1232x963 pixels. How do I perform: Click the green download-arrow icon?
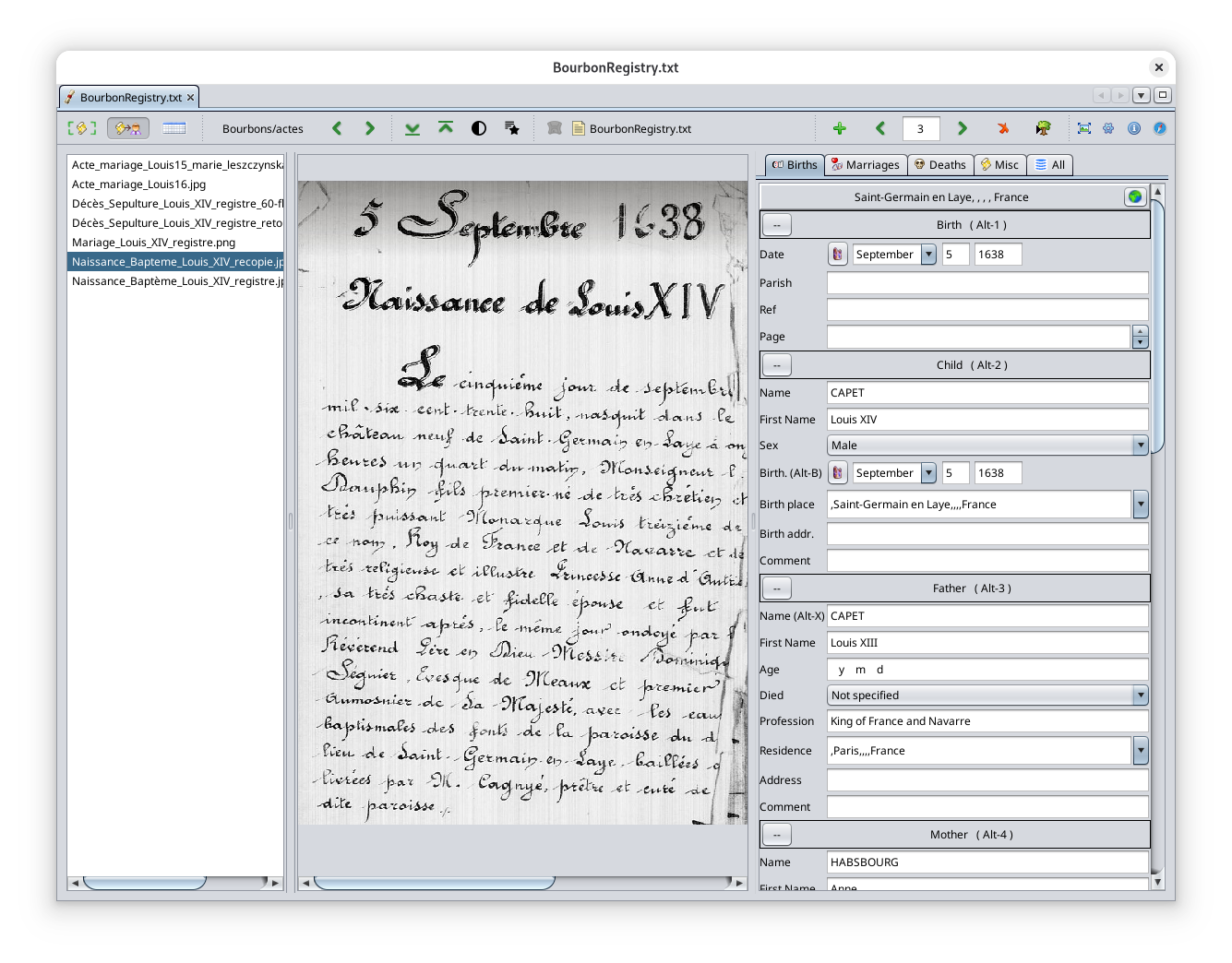pyautogui.click(x=413, y=128)
